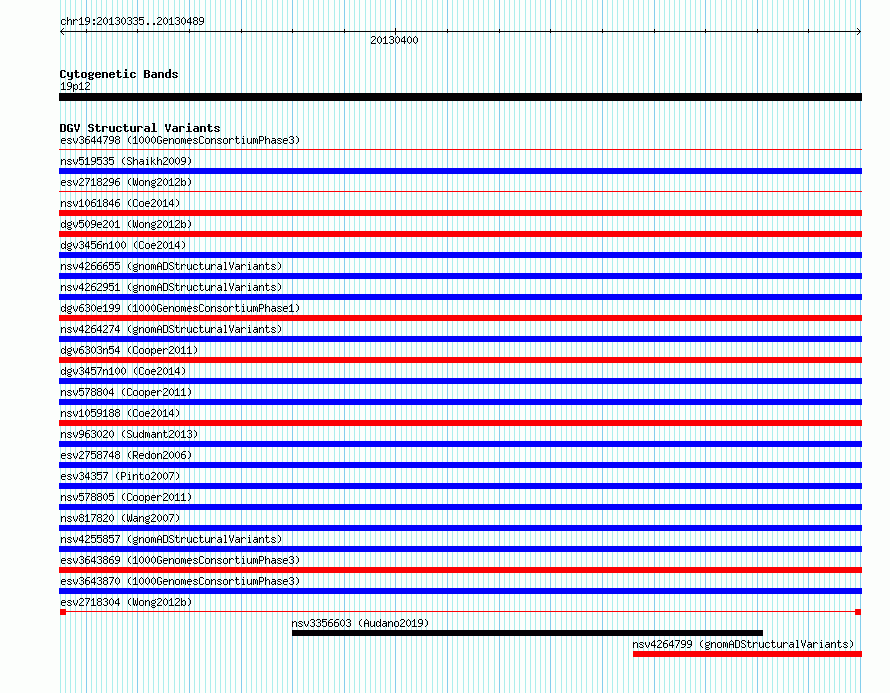Click the red bar under dgv6303n54

pyautogui.click(x=460, y=360)
